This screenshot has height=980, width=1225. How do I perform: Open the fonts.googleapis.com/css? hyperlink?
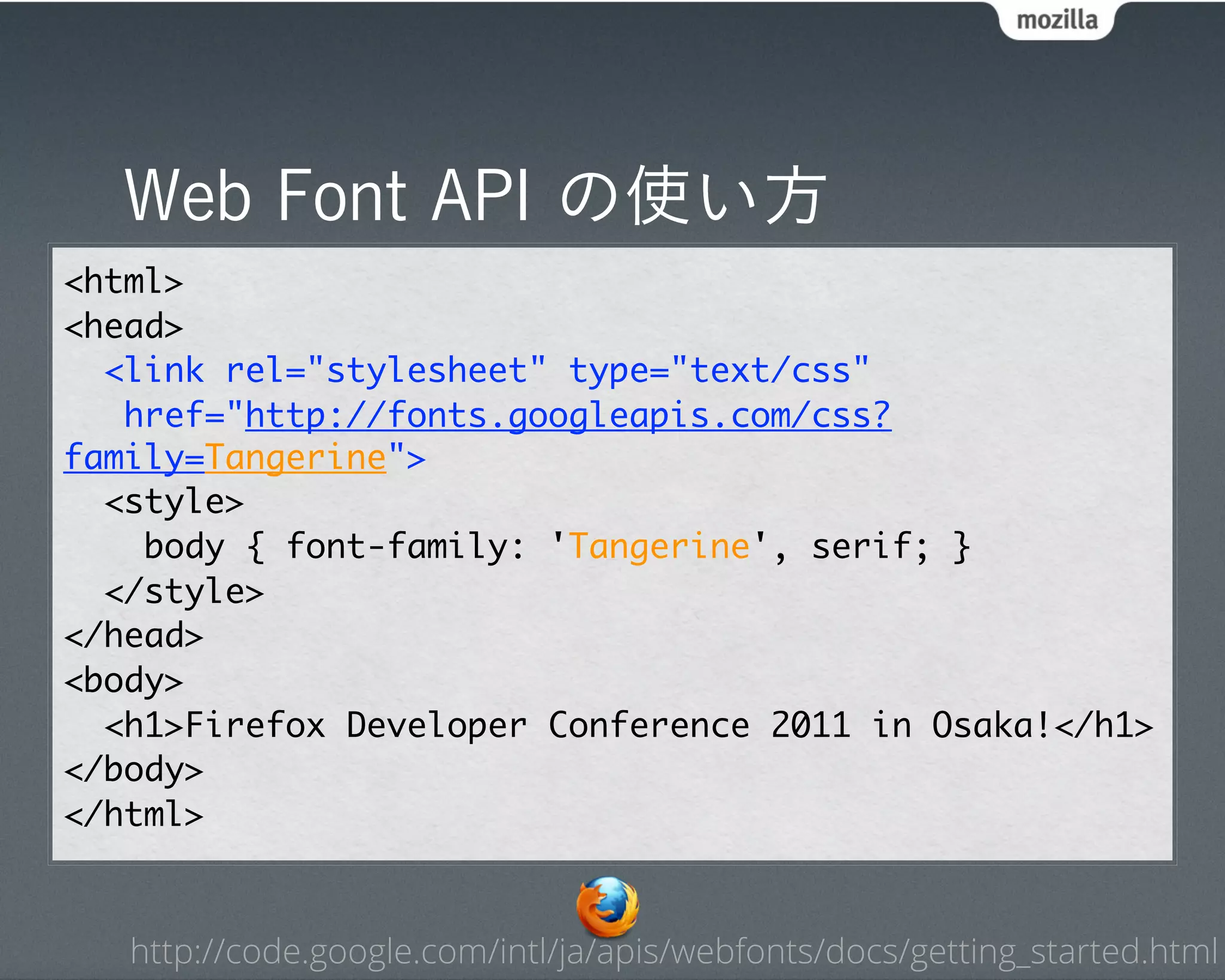click(x=568, y=415)
